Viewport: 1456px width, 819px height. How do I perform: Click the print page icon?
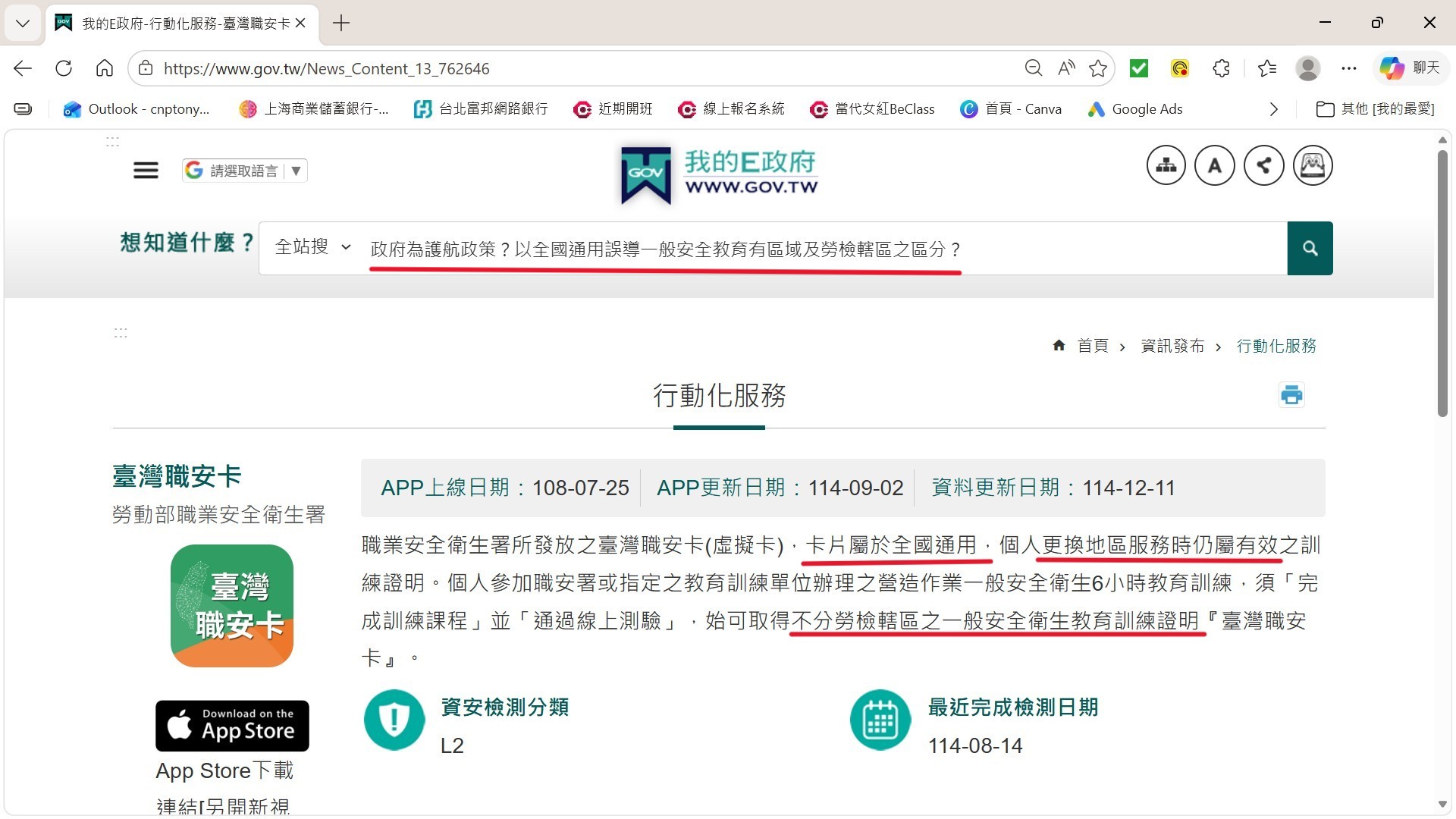(1291, 395)
